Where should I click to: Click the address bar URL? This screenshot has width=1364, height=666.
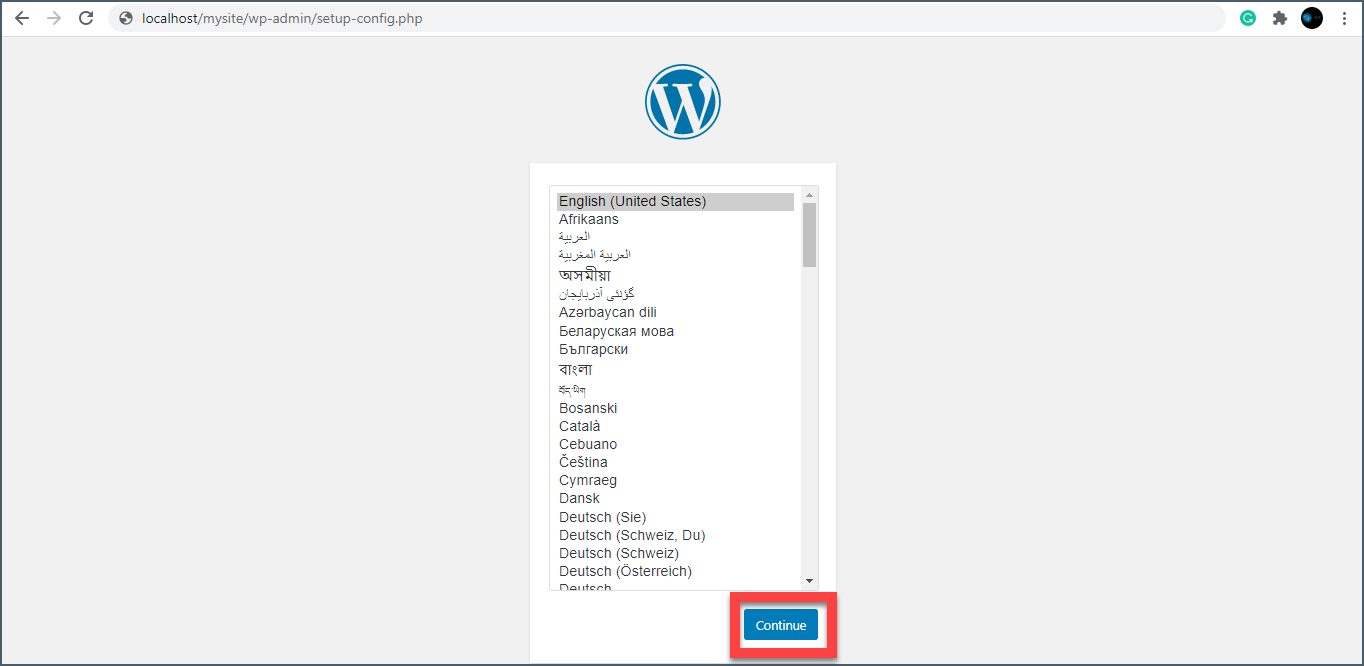click(x=282, y=18)
